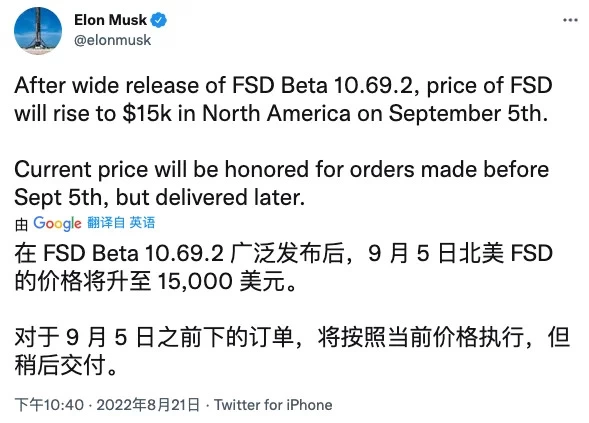Click the 翻译自 英语 translation link
This screenshot has height=423, width=589.
(121, 223)
